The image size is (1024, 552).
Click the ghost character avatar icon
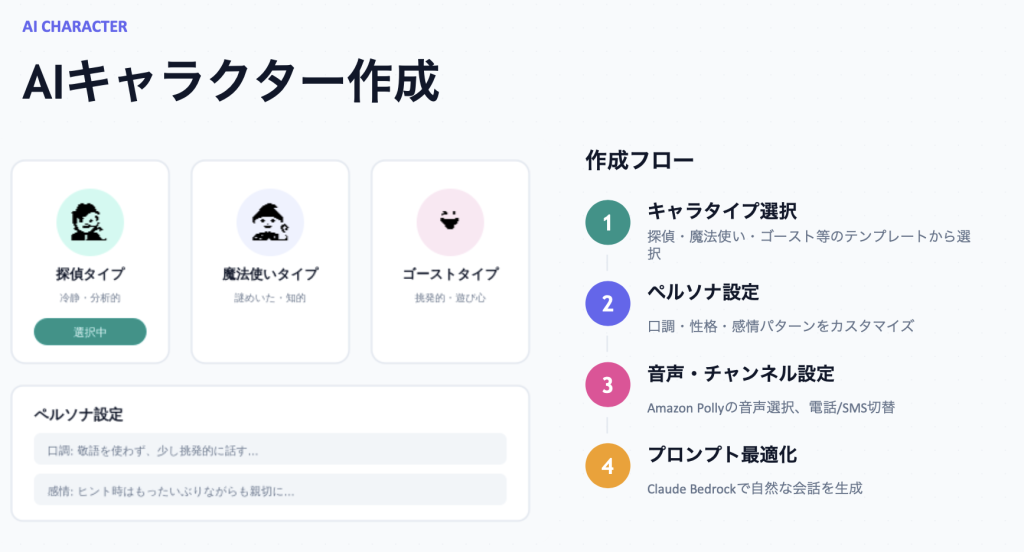[x=450, y=223]
